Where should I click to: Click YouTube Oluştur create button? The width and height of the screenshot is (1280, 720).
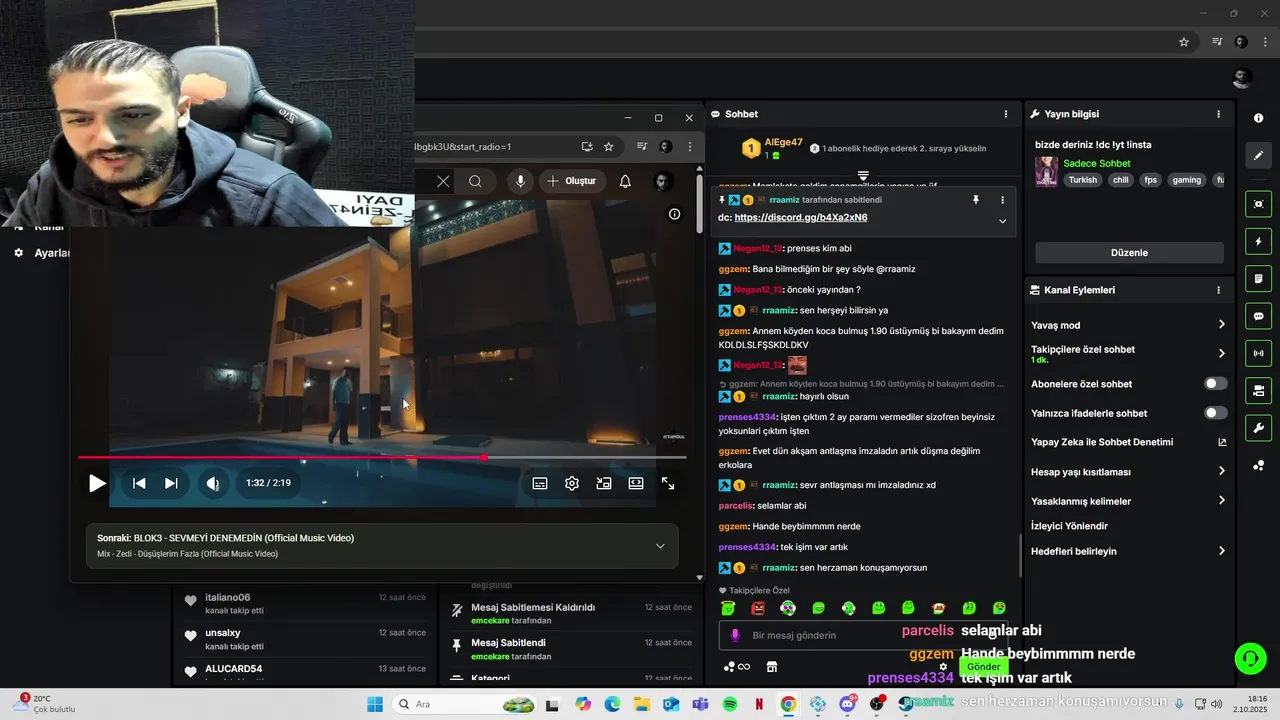point(572,181)
